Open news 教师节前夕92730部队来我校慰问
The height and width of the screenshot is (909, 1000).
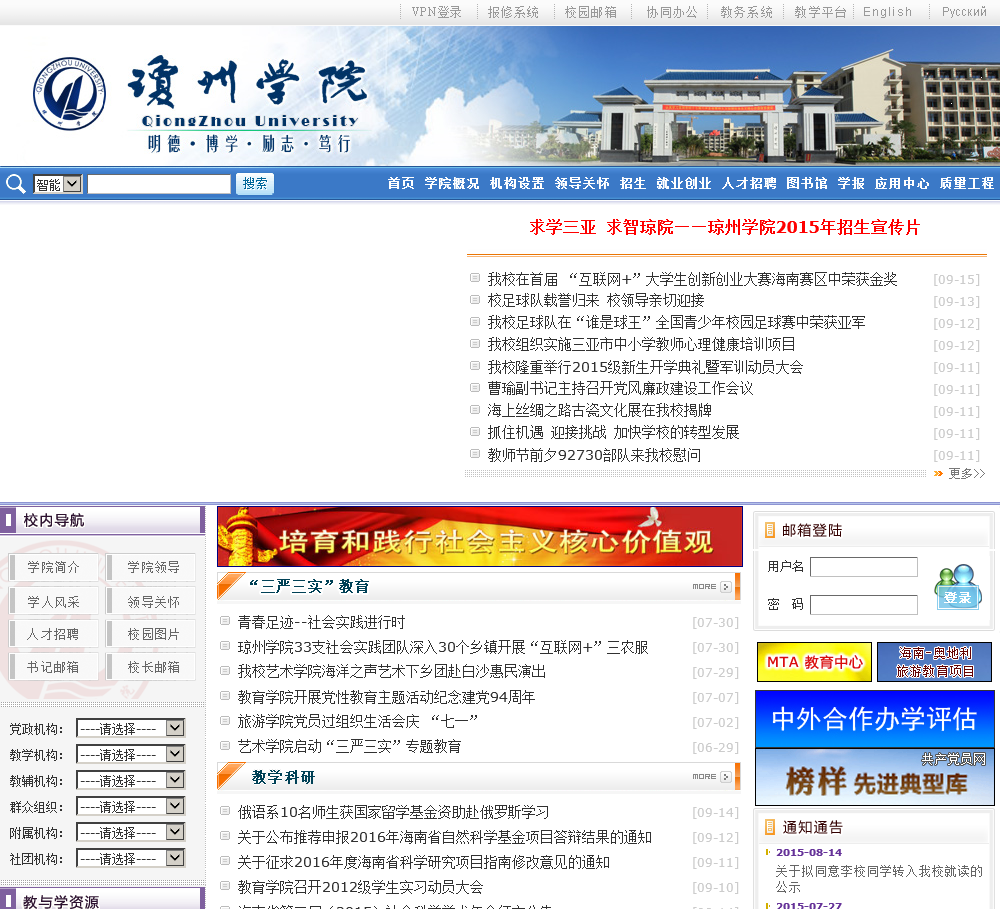tap(594, 455)
